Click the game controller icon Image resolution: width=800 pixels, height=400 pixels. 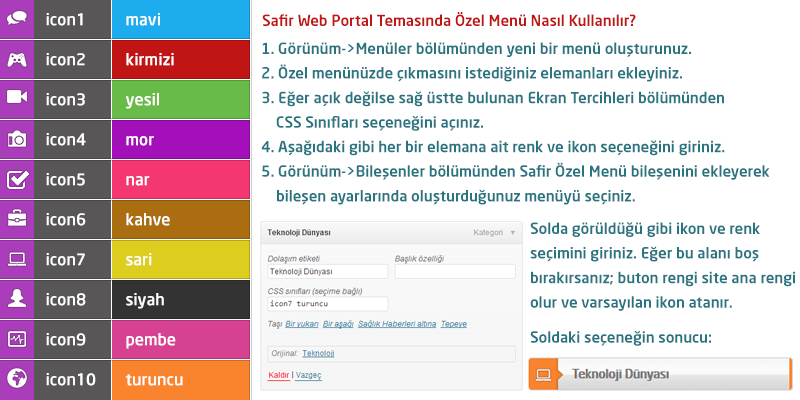17,58
